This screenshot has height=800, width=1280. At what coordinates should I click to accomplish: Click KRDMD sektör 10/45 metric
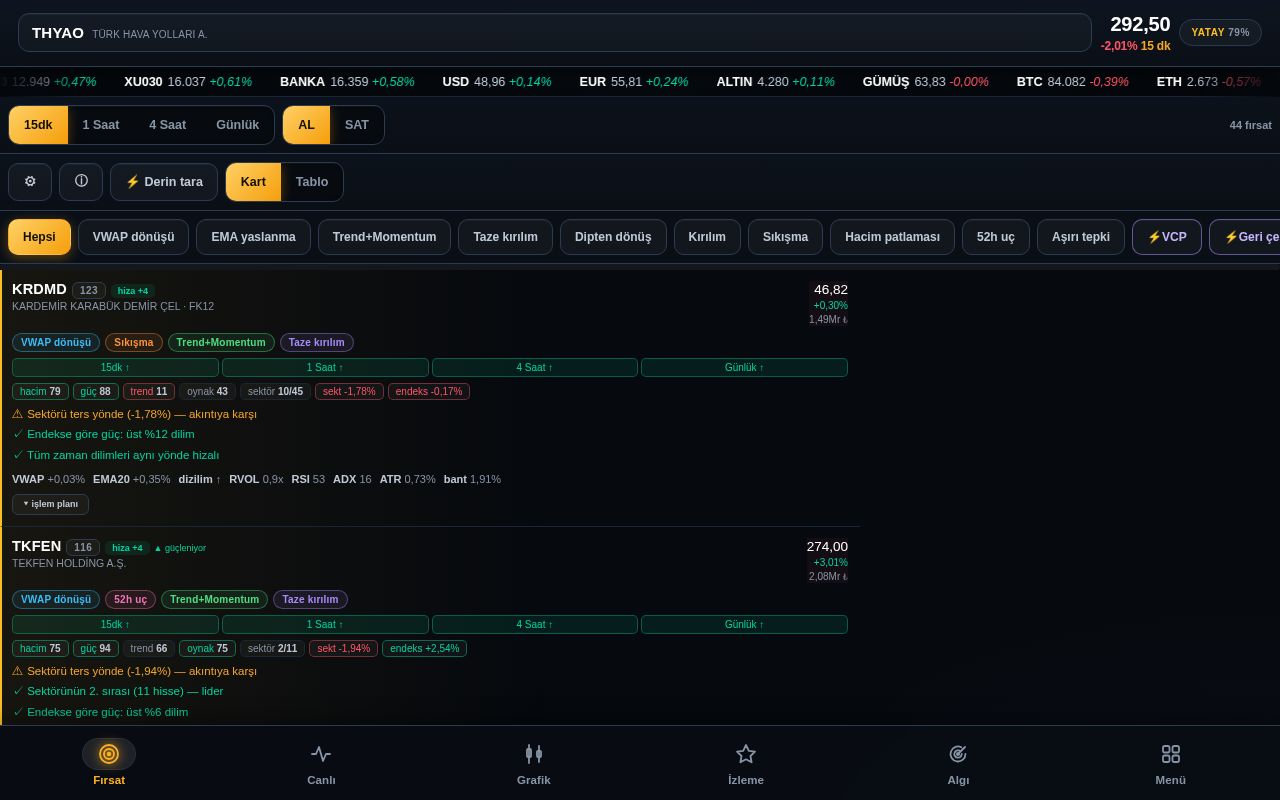coord(275,391)
